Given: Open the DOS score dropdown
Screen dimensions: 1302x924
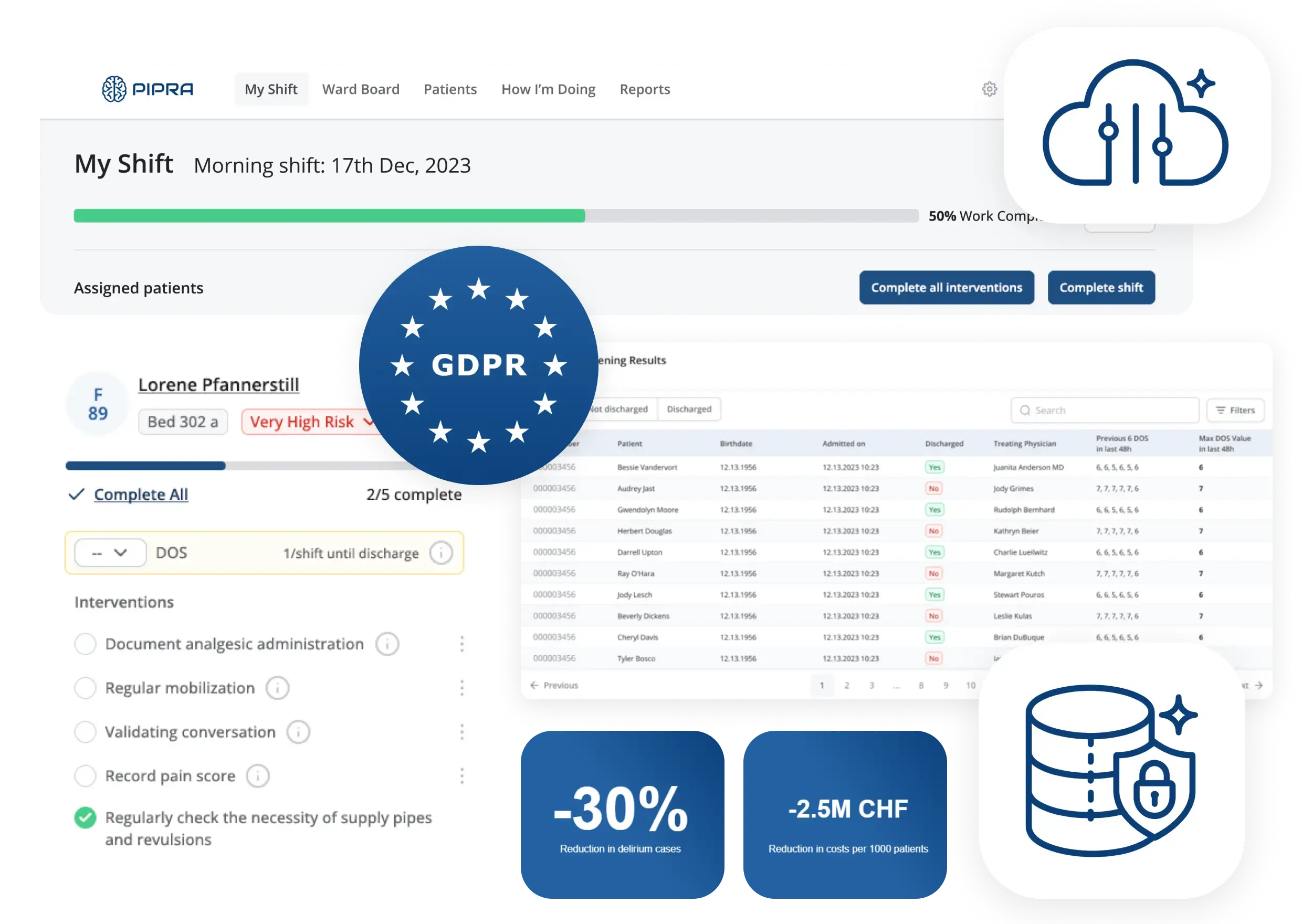Looking at the screenshot, I should 110,552.
